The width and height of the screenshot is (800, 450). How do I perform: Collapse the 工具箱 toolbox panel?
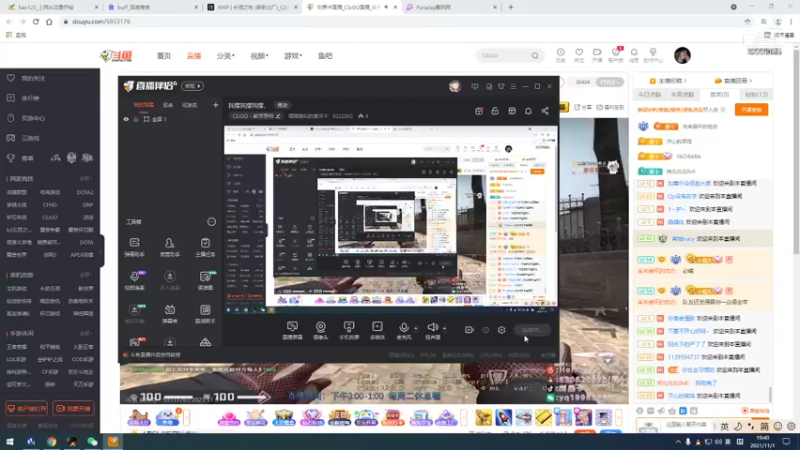pos(211,222)
